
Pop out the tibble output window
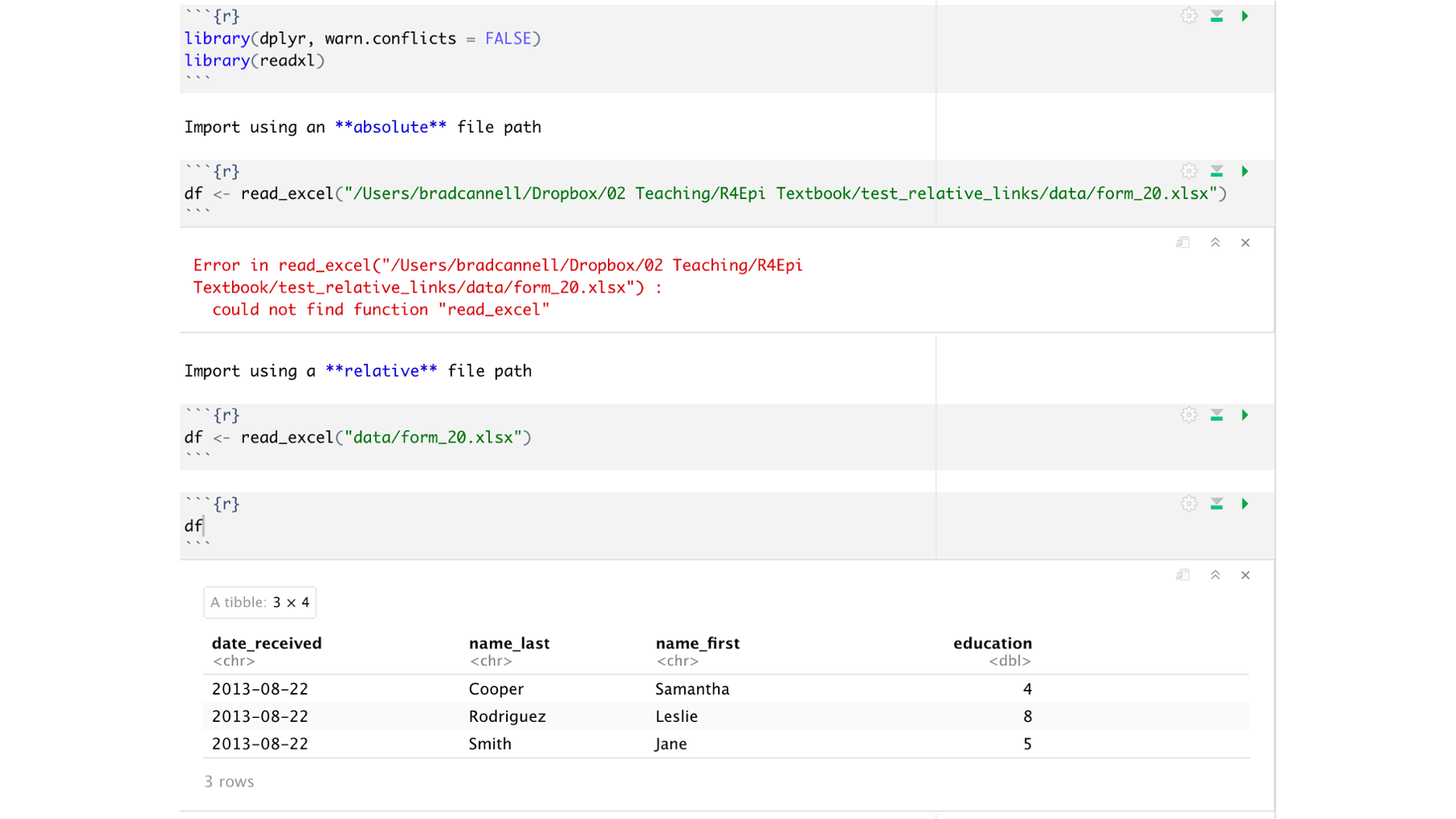coord(1183,575)
